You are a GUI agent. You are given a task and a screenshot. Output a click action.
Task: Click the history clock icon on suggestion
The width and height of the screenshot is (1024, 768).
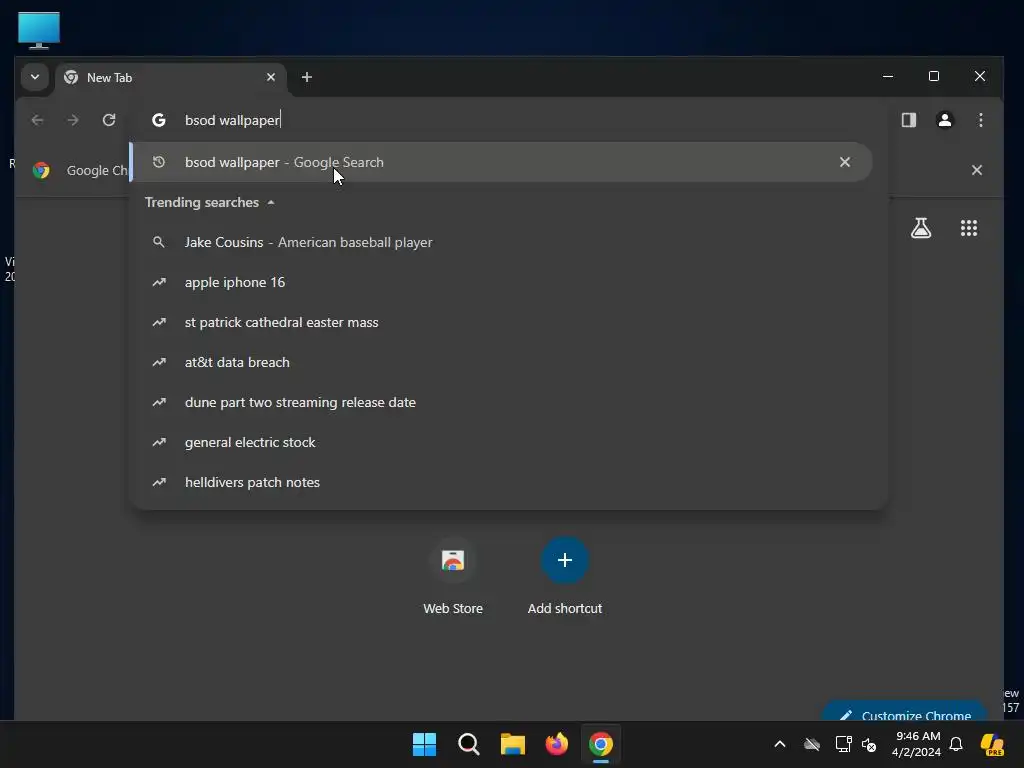159,162
